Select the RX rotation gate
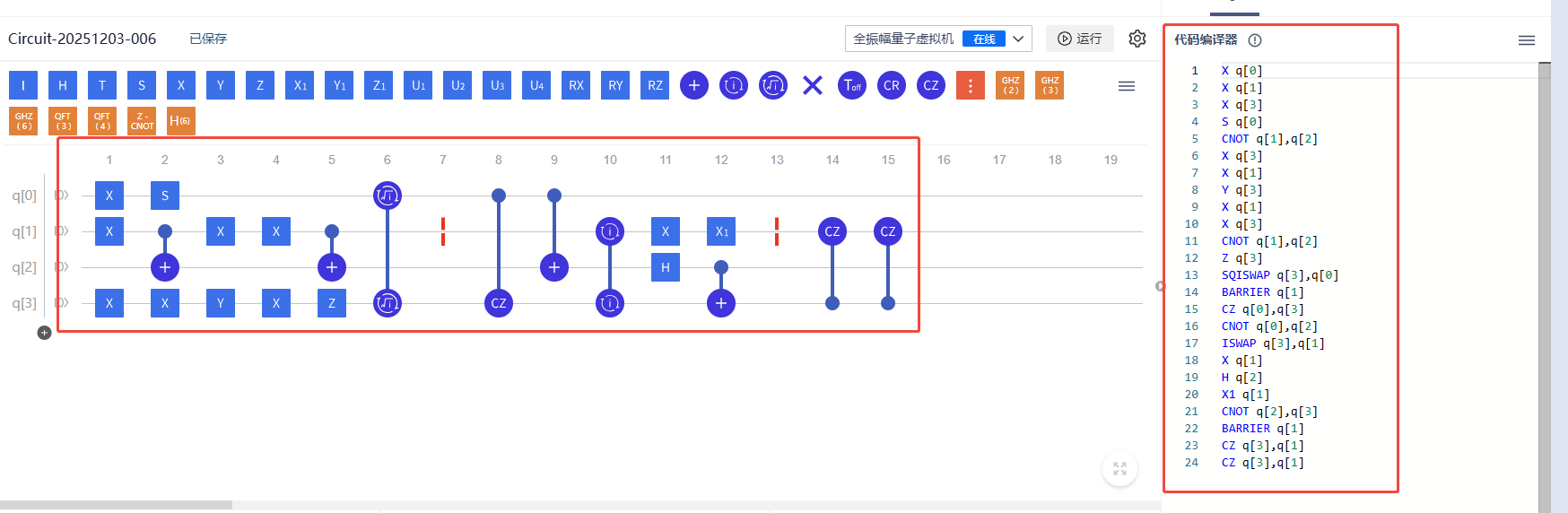The width and height of the screenshot is (1568, 513). (576, 85)
